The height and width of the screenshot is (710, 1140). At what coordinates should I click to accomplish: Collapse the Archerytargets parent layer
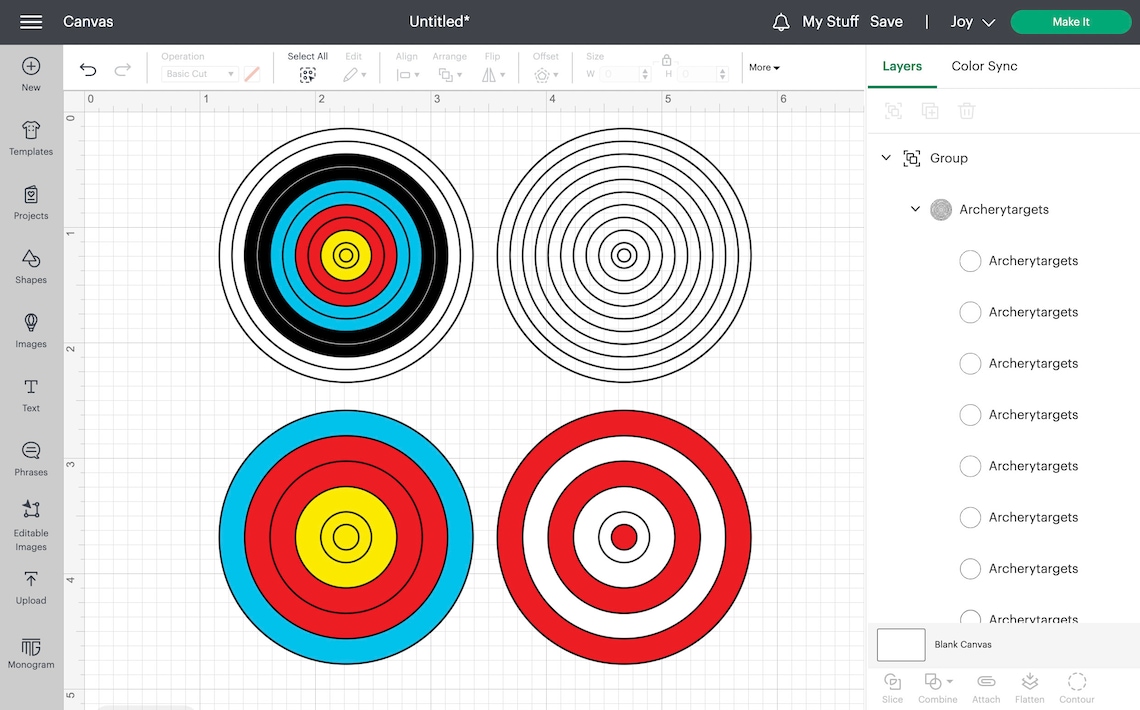pos(915,209)
